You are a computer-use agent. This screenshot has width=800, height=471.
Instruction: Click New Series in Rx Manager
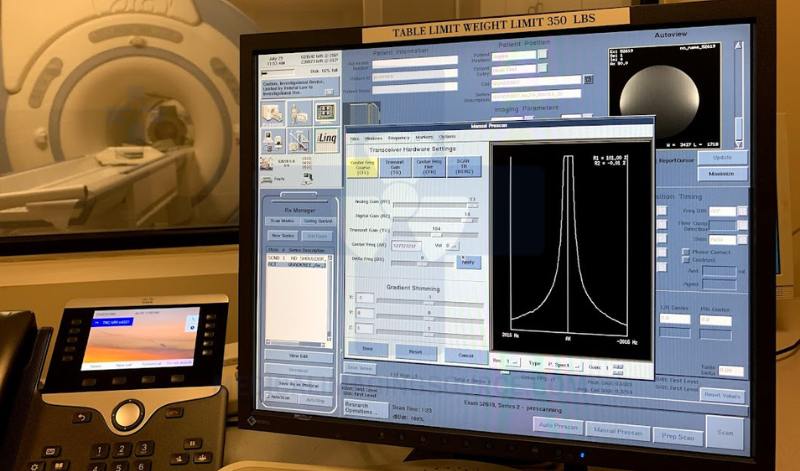pyautogui.click(x=283, y=236)
